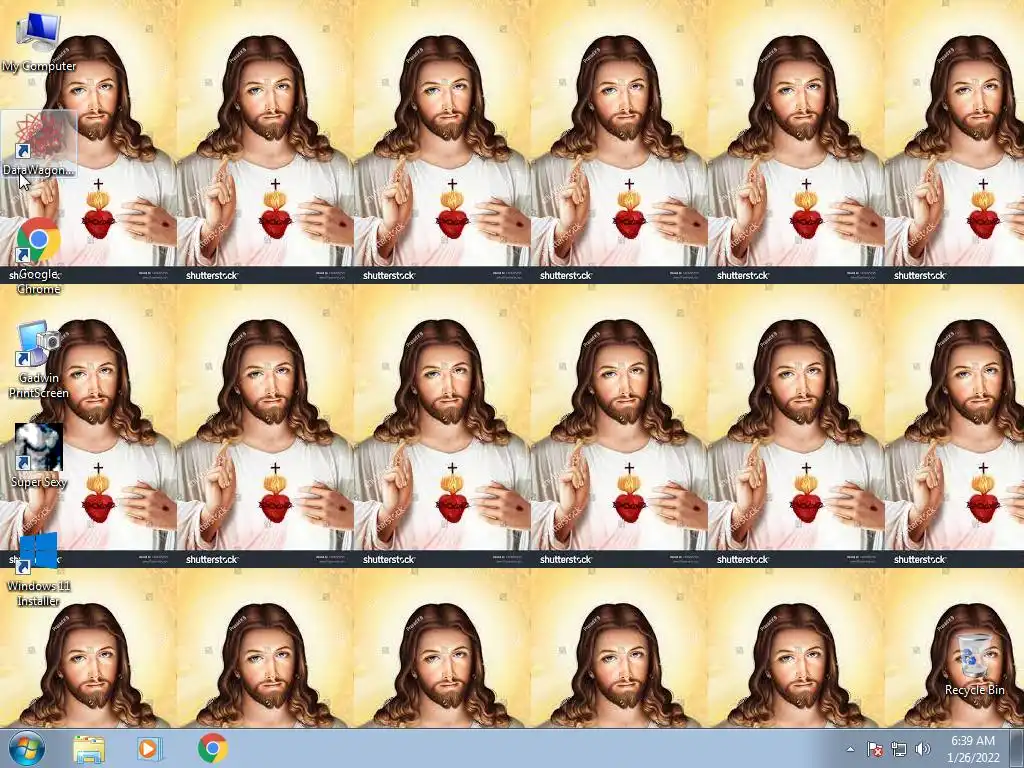Launch Google Chrome from the desktop shortcut
Image resolution: width=1024 pixels, height=768 pixels.
coord(39,256)
